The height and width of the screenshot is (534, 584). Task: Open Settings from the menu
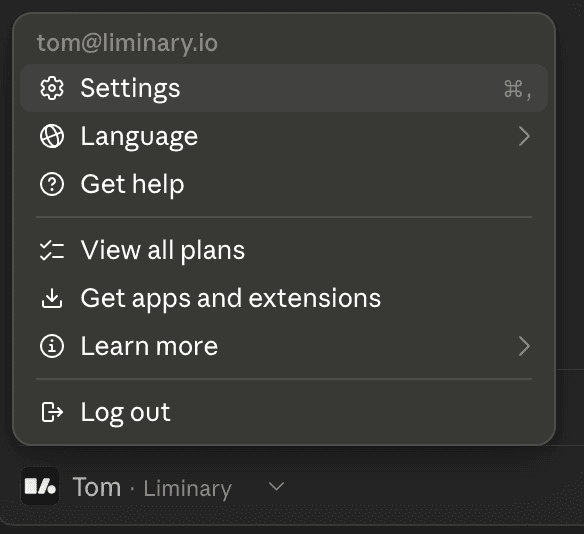284,88
